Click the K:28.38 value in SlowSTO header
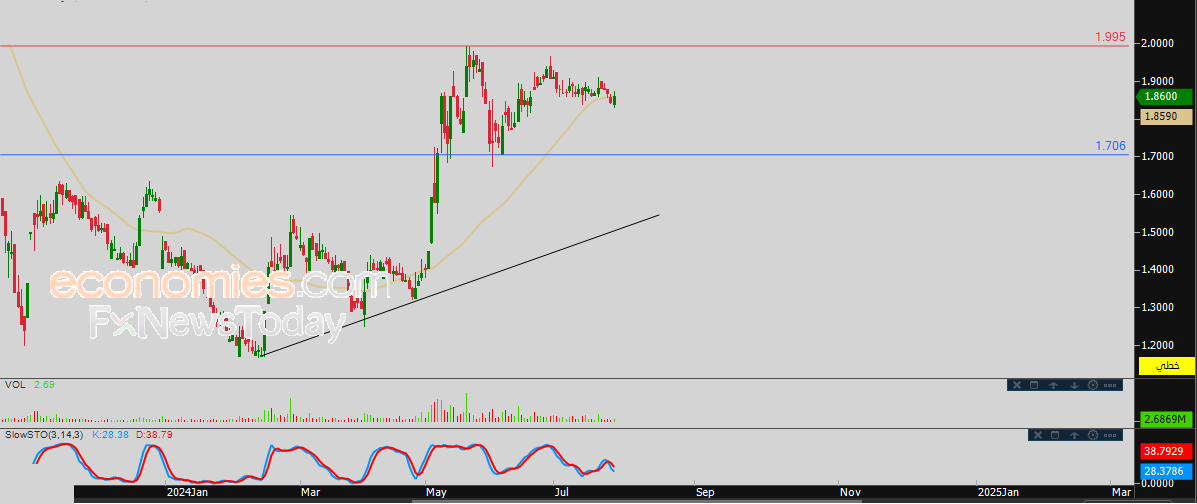This screenshot has height=504, width=1197. (x=111, y=434)
